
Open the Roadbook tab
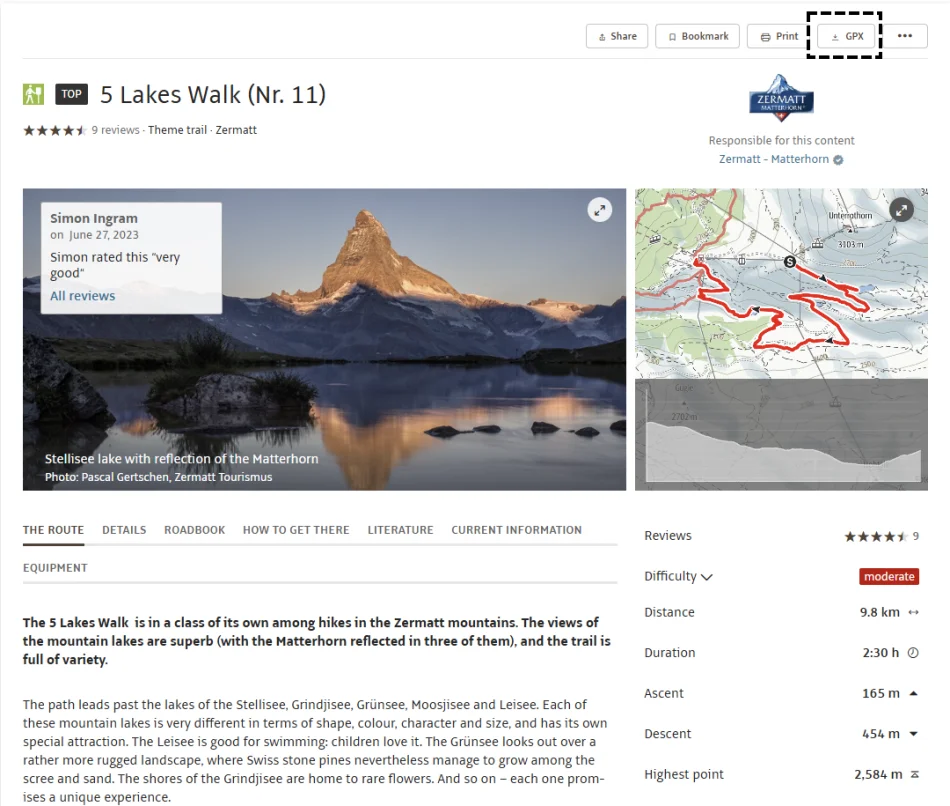194,530
